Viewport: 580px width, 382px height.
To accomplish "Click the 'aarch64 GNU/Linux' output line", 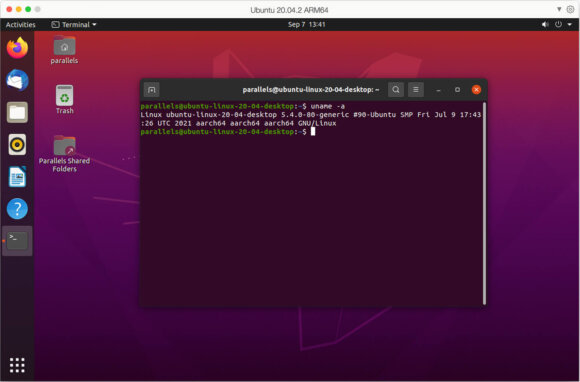I will pyautogui.click(x=300, y=124).
